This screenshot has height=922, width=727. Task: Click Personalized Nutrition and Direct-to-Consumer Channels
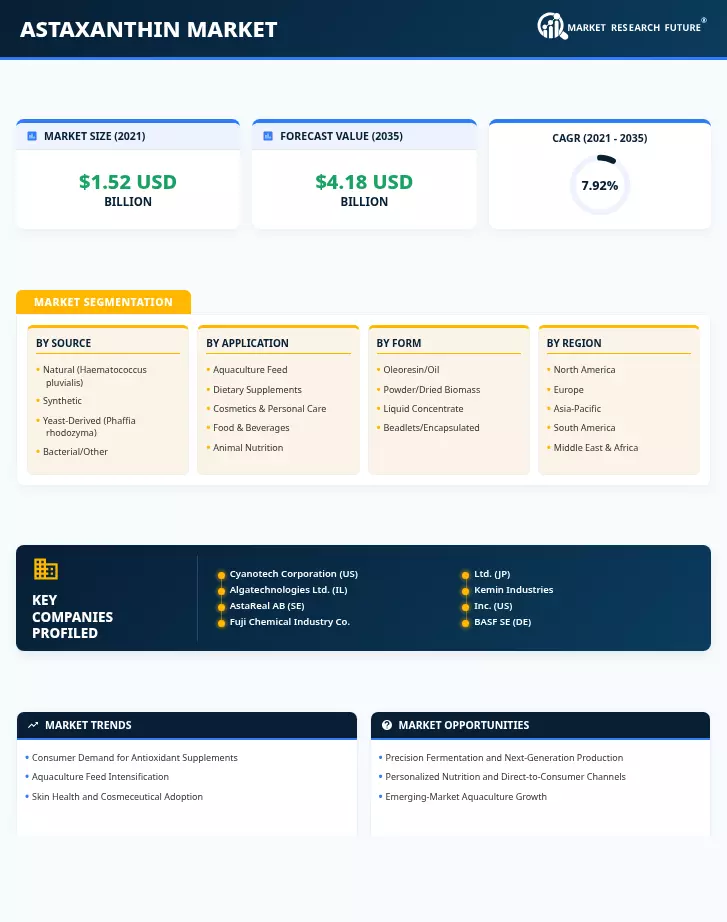coord(505,776)
